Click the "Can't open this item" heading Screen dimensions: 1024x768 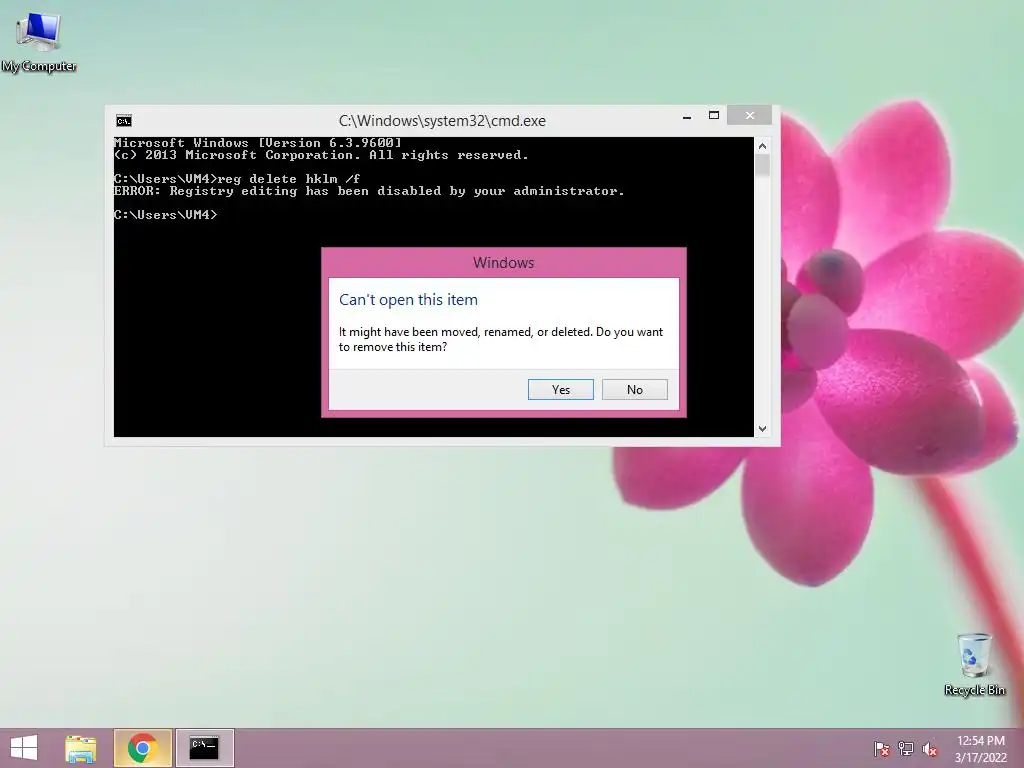point(408,300)
